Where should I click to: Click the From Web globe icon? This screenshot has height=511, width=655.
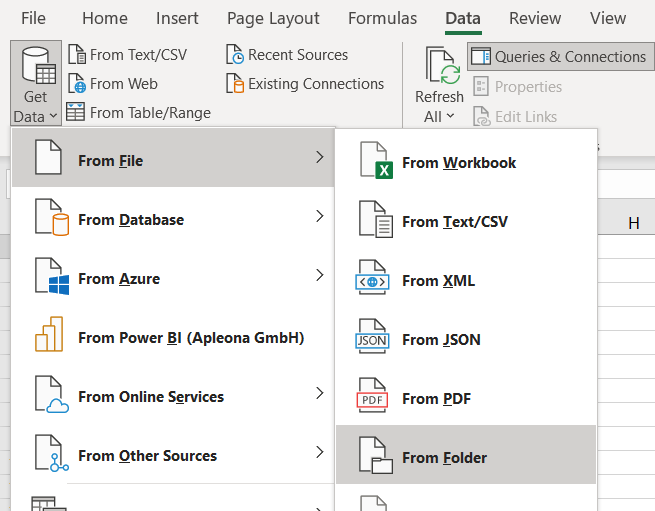tap(76, 84)
